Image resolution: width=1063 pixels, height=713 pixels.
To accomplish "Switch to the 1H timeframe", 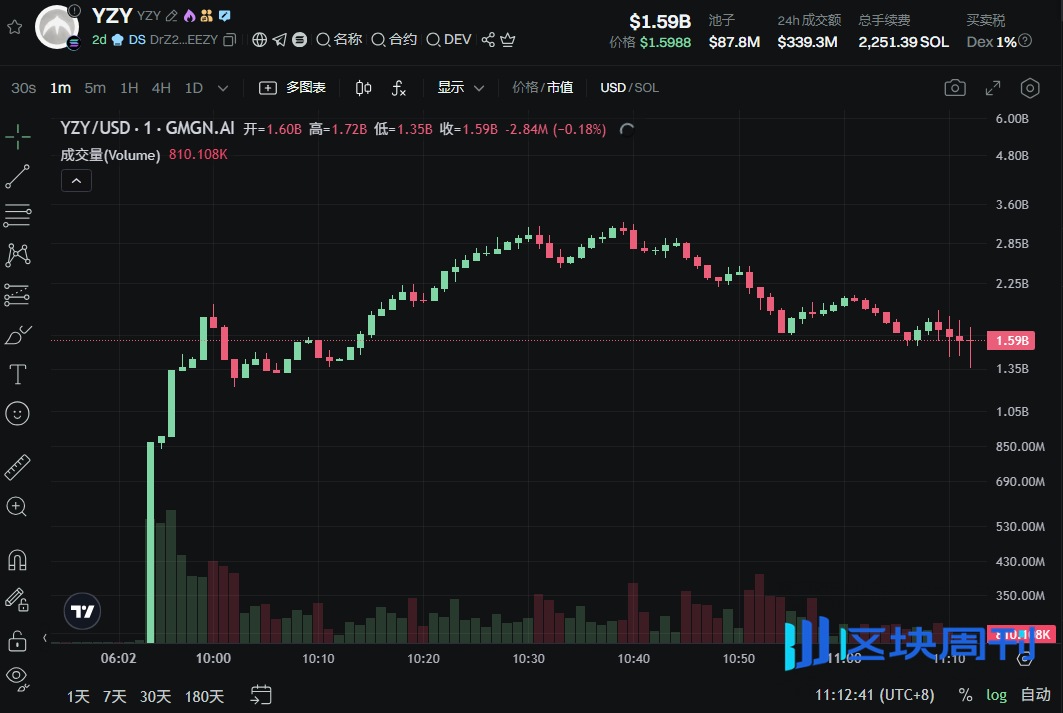I will point(129,88).
